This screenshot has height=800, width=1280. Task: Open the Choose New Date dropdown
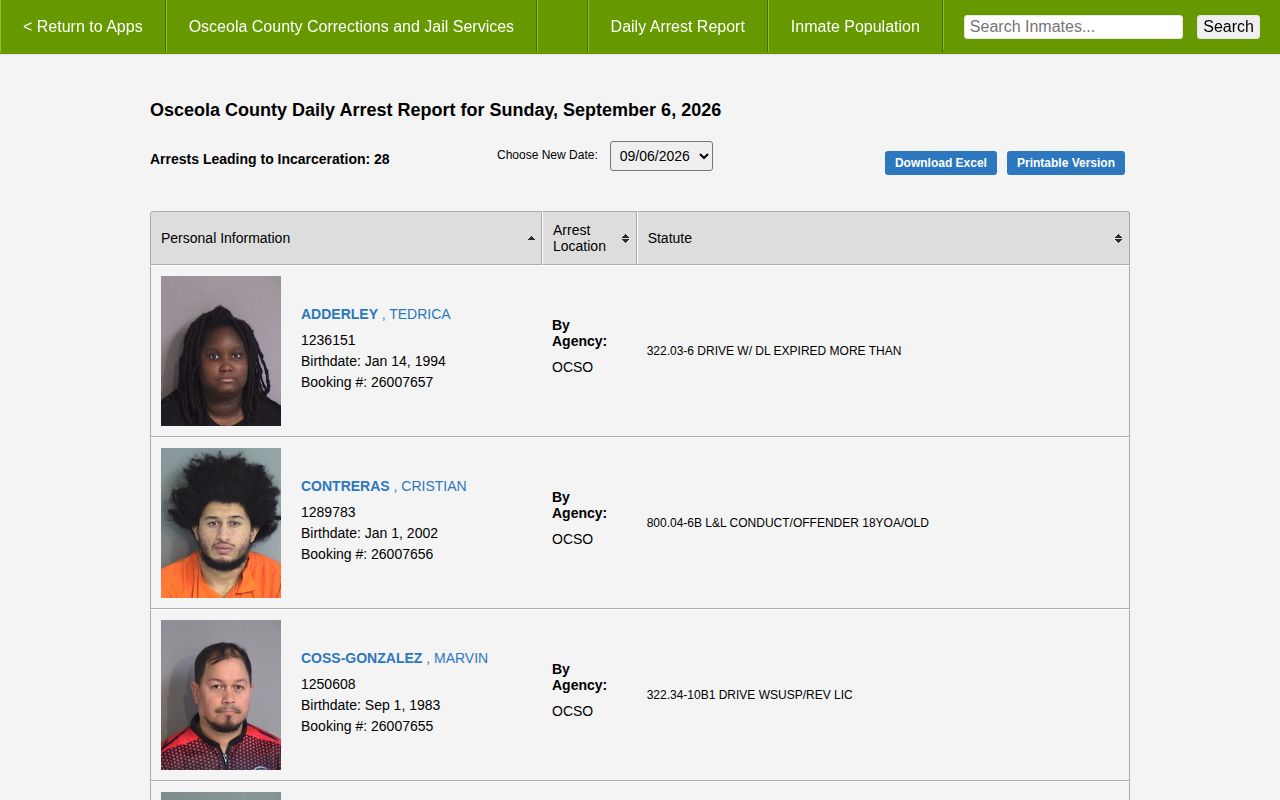click(661, 156)
